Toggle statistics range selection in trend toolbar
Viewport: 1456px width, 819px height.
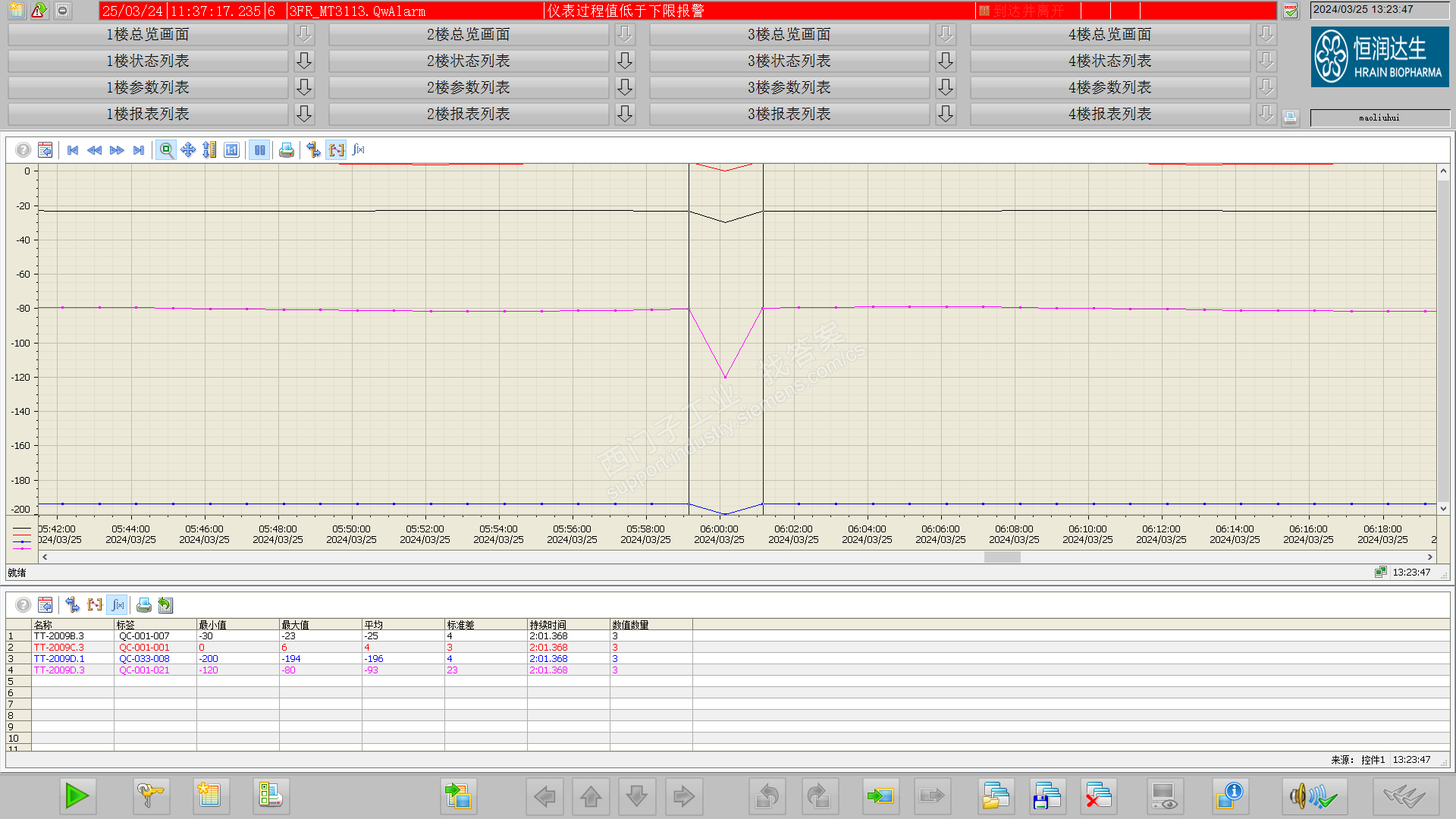click(337, 150)
